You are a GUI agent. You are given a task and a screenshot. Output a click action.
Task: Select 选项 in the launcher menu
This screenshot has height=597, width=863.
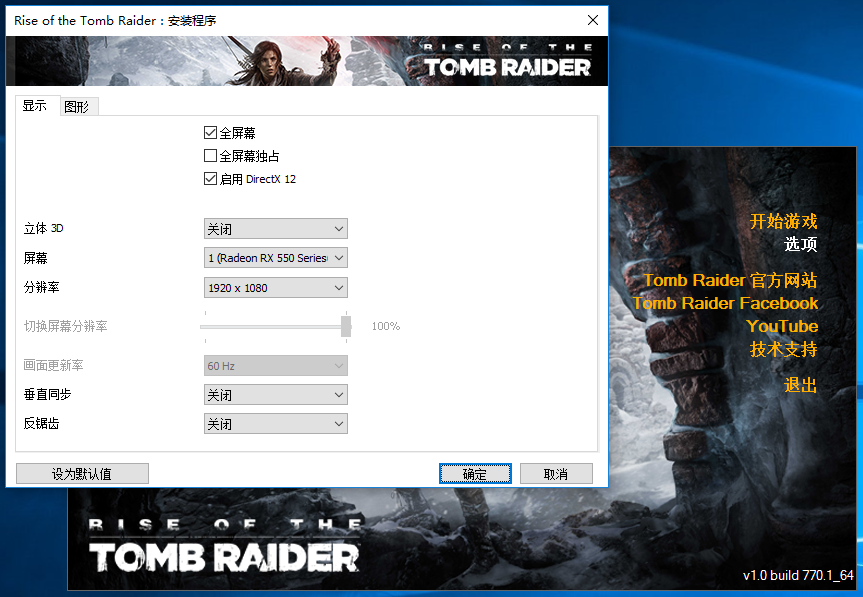click(x=801, y=244)
